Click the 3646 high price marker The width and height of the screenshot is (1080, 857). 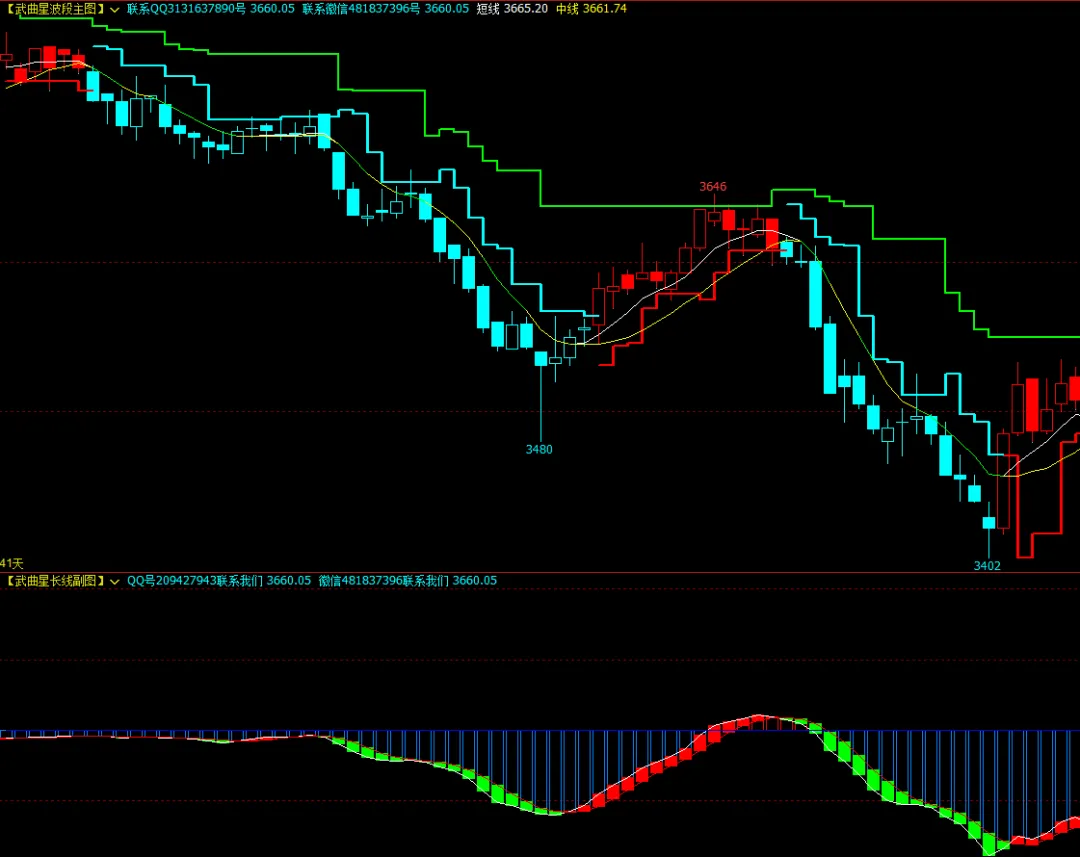[713, 187]
